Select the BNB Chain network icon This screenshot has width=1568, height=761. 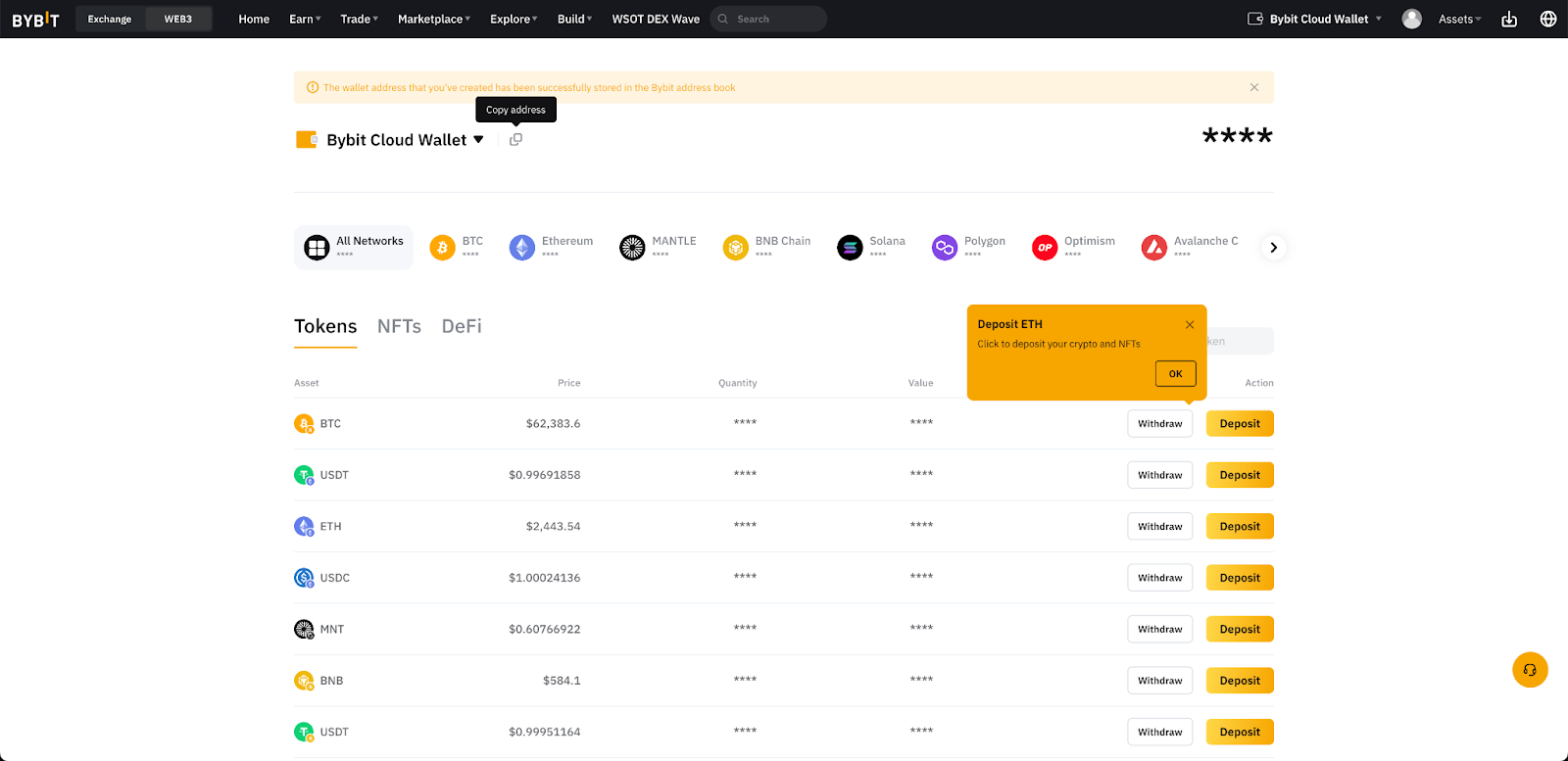tap(736, 248)
